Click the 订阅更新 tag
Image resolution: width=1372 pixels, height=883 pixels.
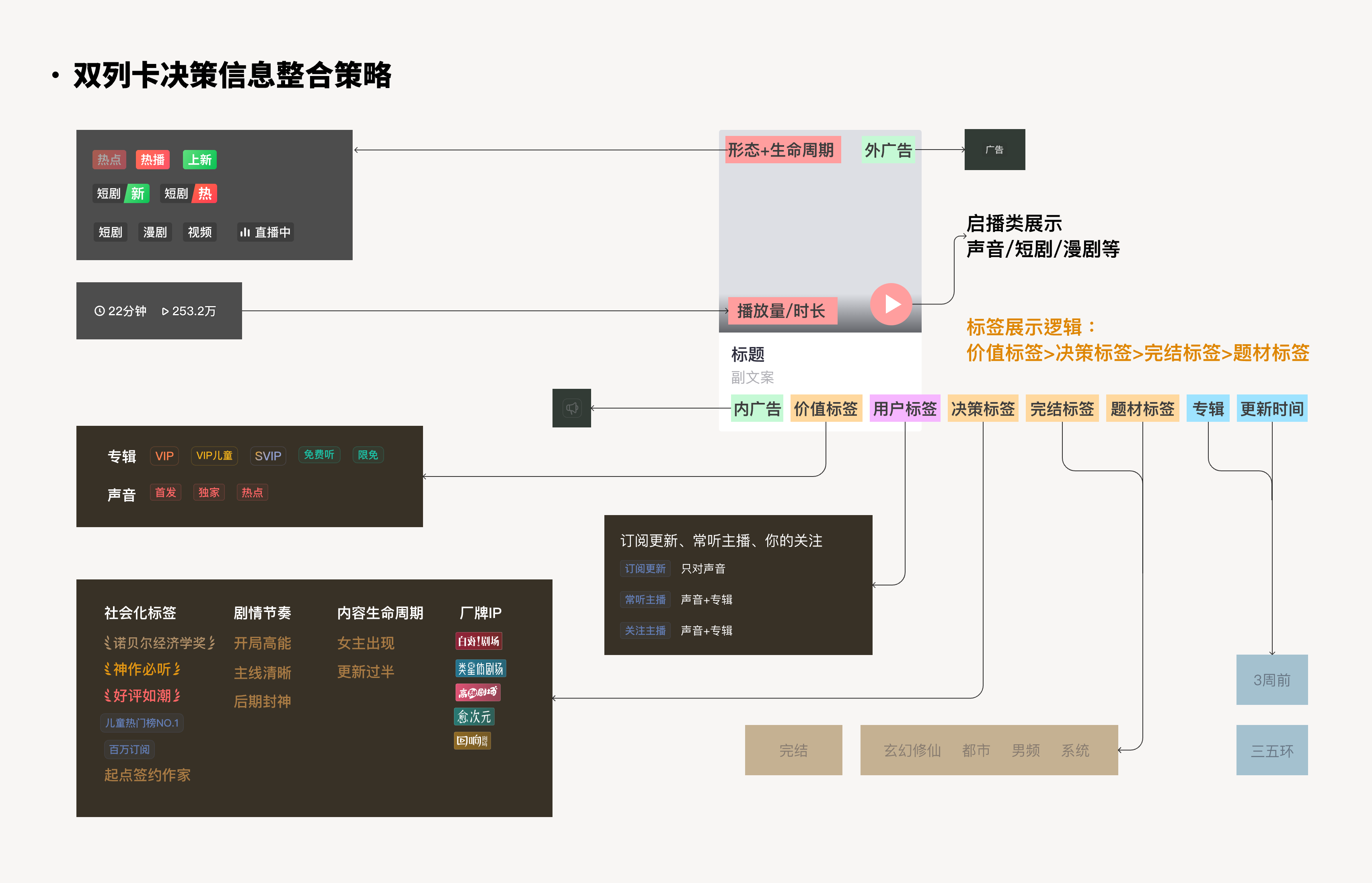point(645,569)
